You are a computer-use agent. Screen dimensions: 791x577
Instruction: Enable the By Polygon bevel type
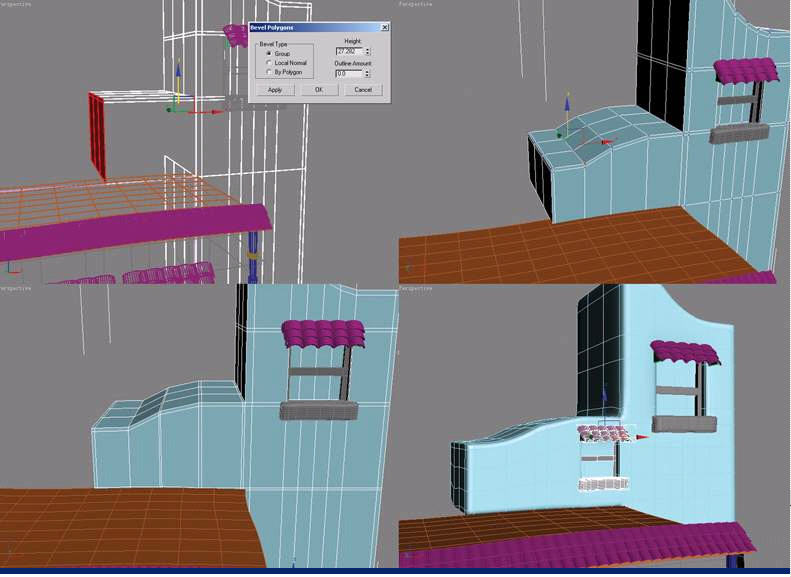click(x=269, y=73)
